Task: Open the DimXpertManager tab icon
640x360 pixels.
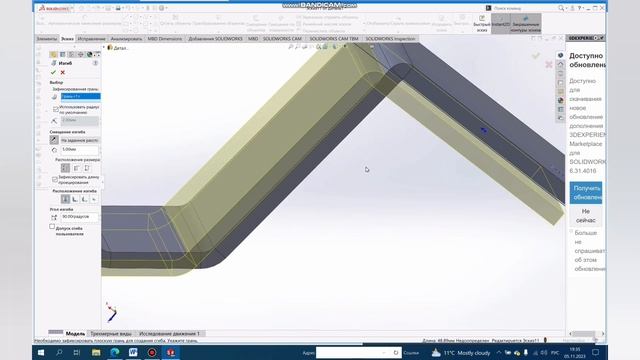Action: (80, 54)
